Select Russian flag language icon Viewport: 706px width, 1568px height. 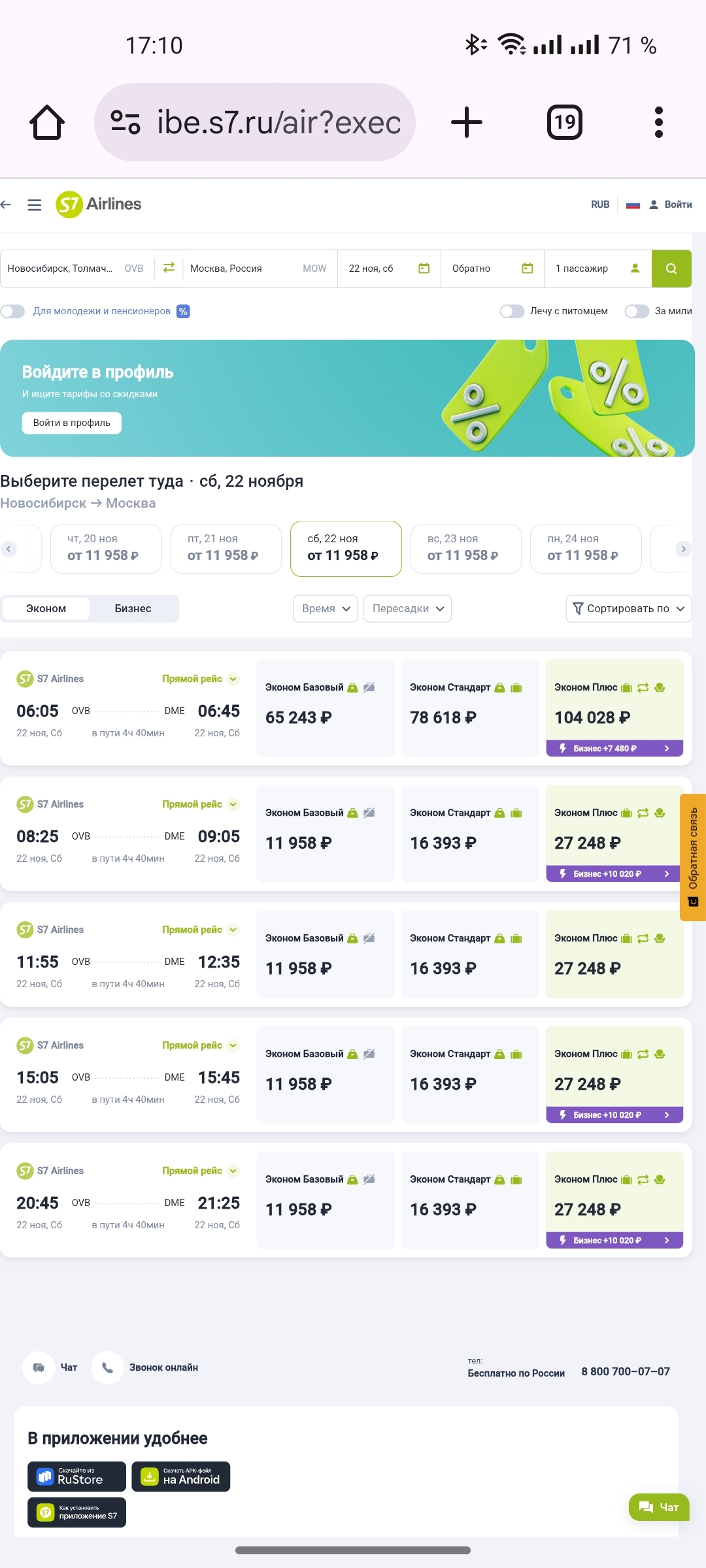(633, 205)
